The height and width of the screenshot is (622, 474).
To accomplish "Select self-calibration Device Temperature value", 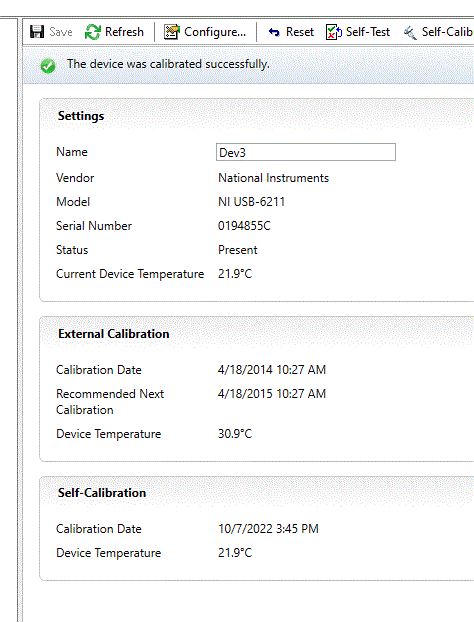I will click(x=235, y=553).
